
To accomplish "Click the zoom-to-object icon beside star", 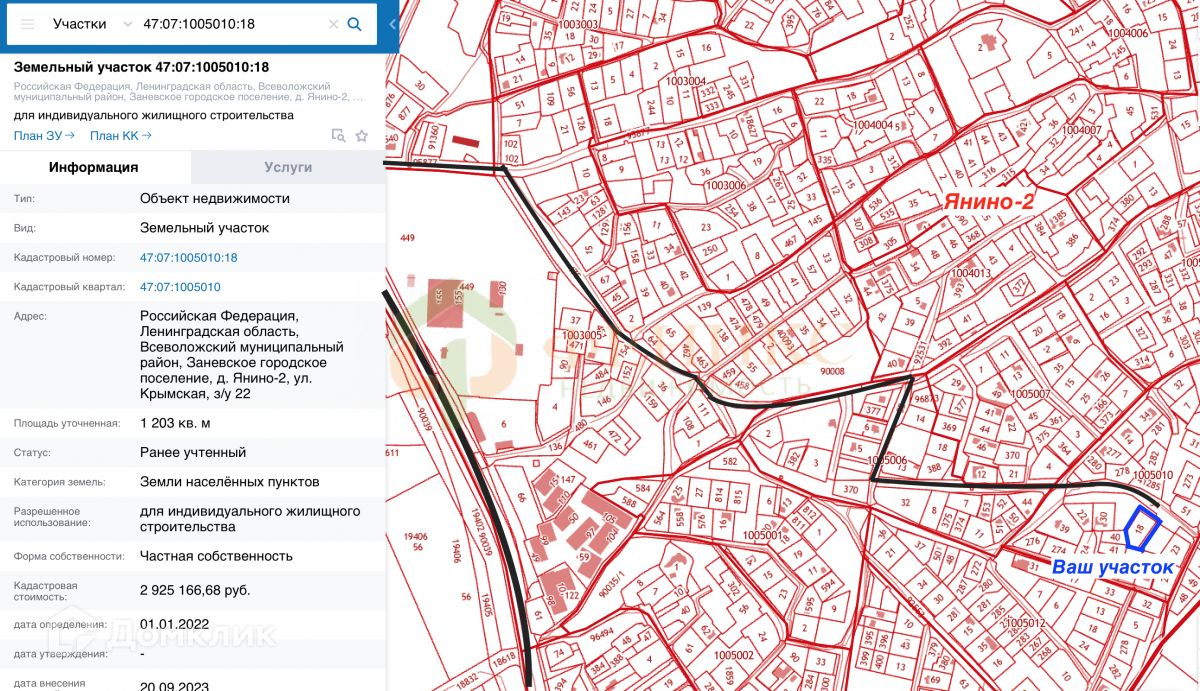I will (x=338, y=136).
